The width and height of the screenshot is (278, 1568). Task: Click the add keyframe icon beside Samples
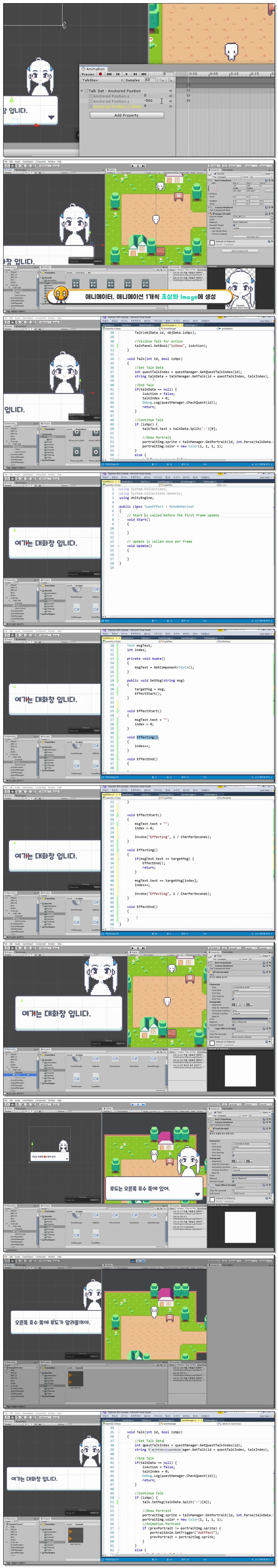(x=163, y=80)
